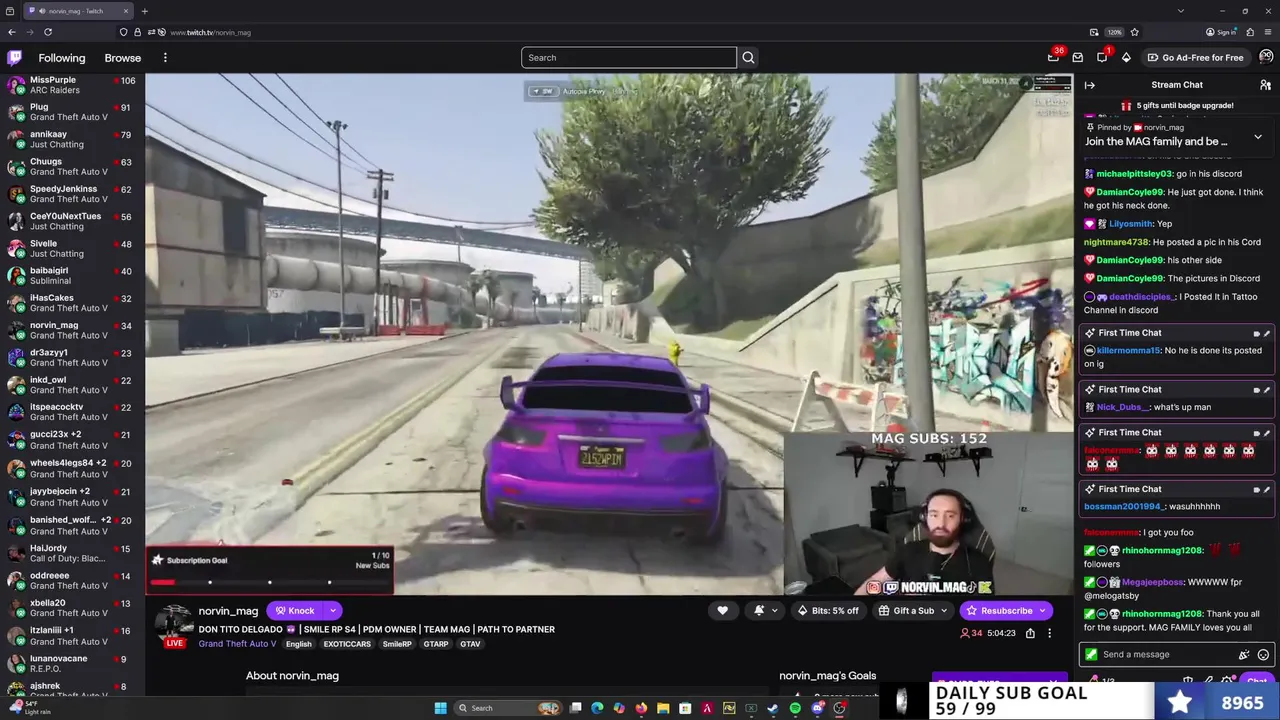Open the new tab plus button
This screenshot has width=1280, height=720.
144,11
